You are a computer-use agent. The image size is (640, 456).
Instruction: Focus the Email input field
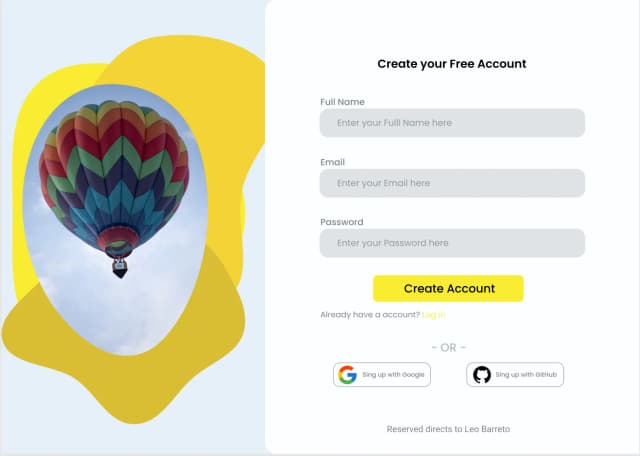(452, 183)
